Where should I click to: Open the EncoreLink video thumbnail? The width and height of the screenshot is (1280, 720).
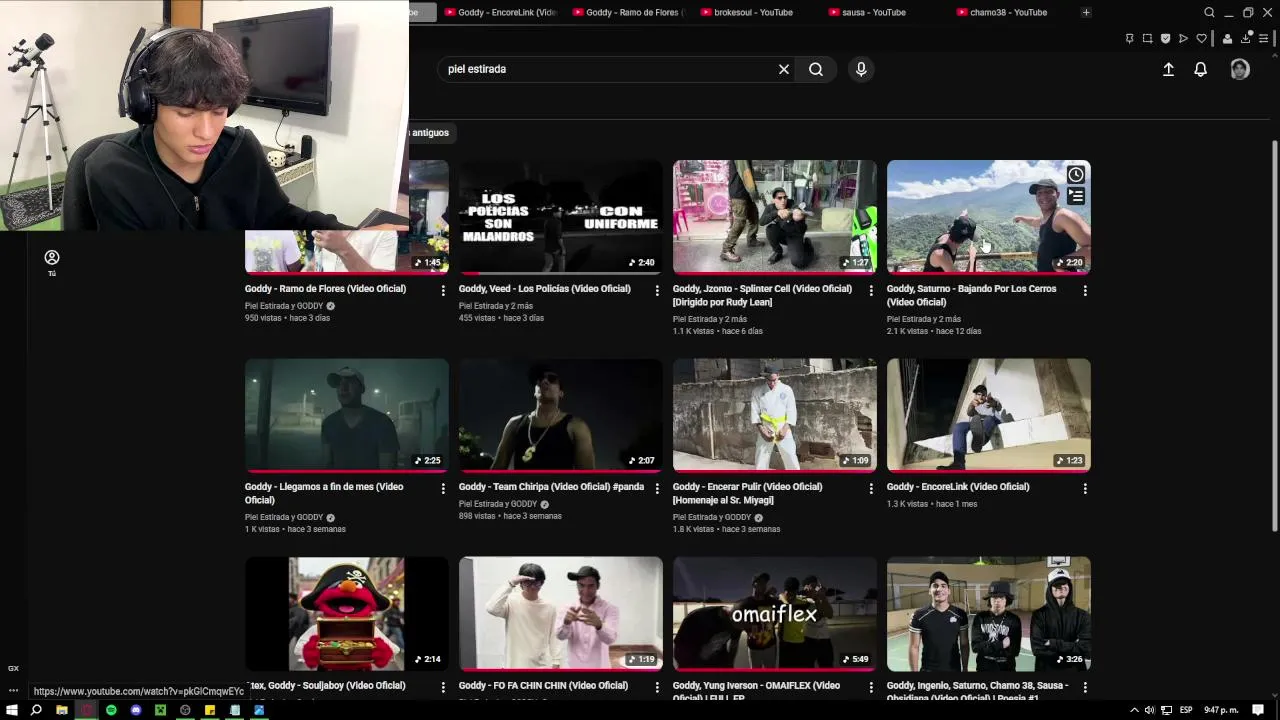988,415
